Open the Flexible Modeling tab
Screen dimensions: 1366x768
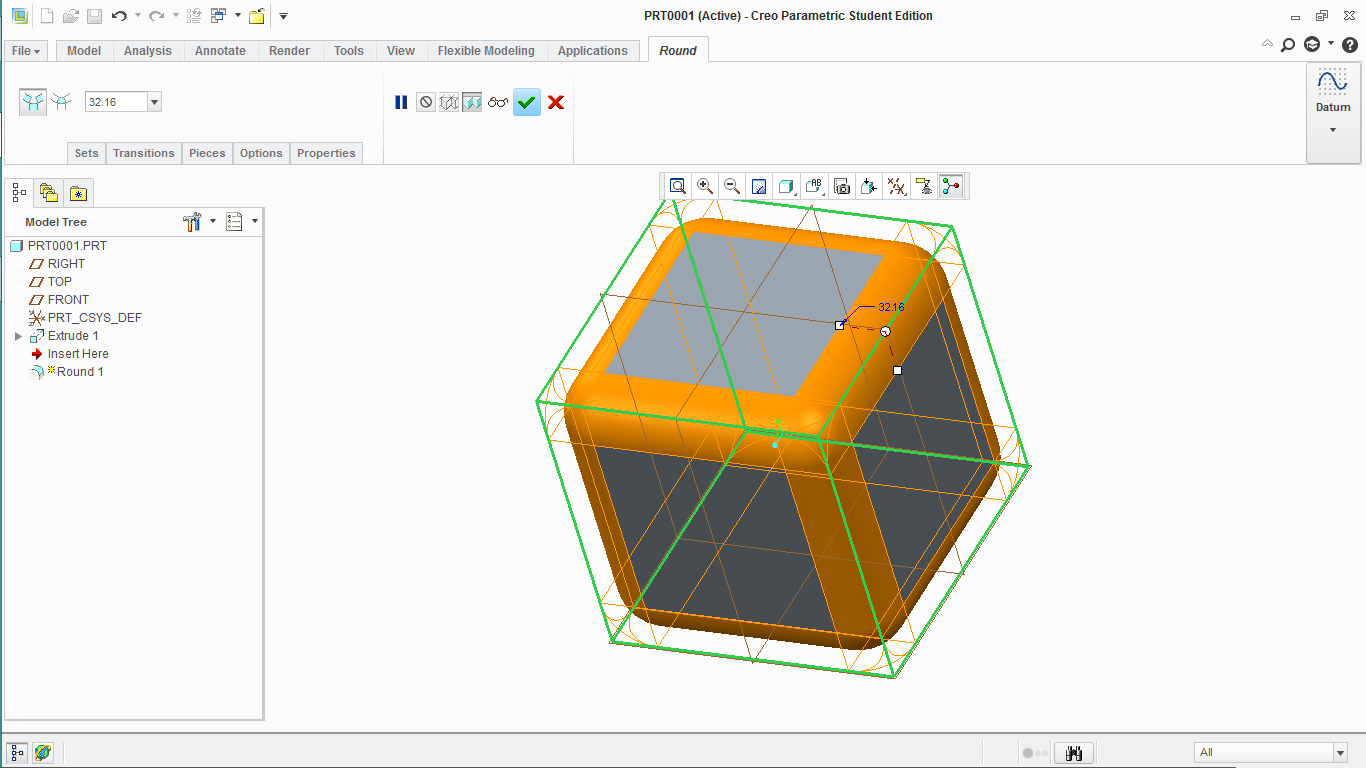486,51
